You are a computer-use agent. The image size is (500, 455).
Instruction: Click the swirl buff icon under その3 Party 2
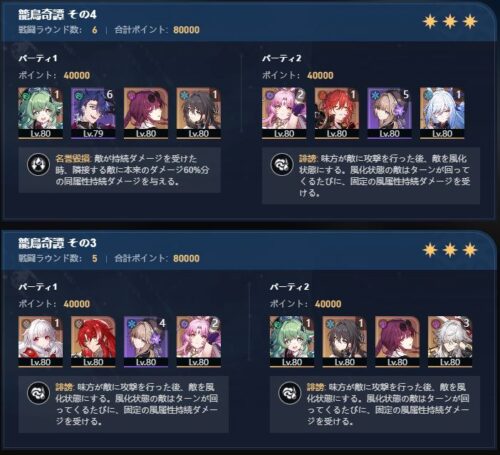tap(290, 393)
